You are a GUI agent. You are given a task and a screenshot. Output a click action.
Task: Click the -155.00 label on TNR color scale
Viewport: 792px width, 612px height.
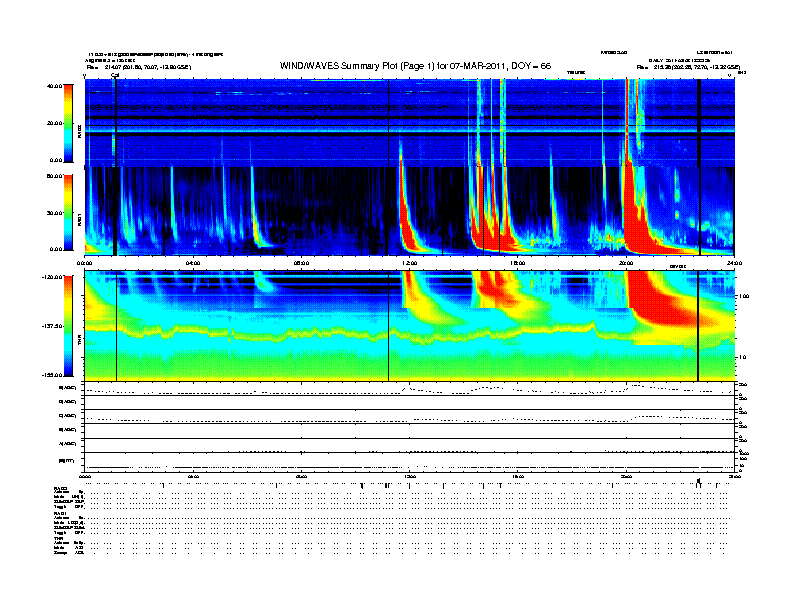click(53, 375)
